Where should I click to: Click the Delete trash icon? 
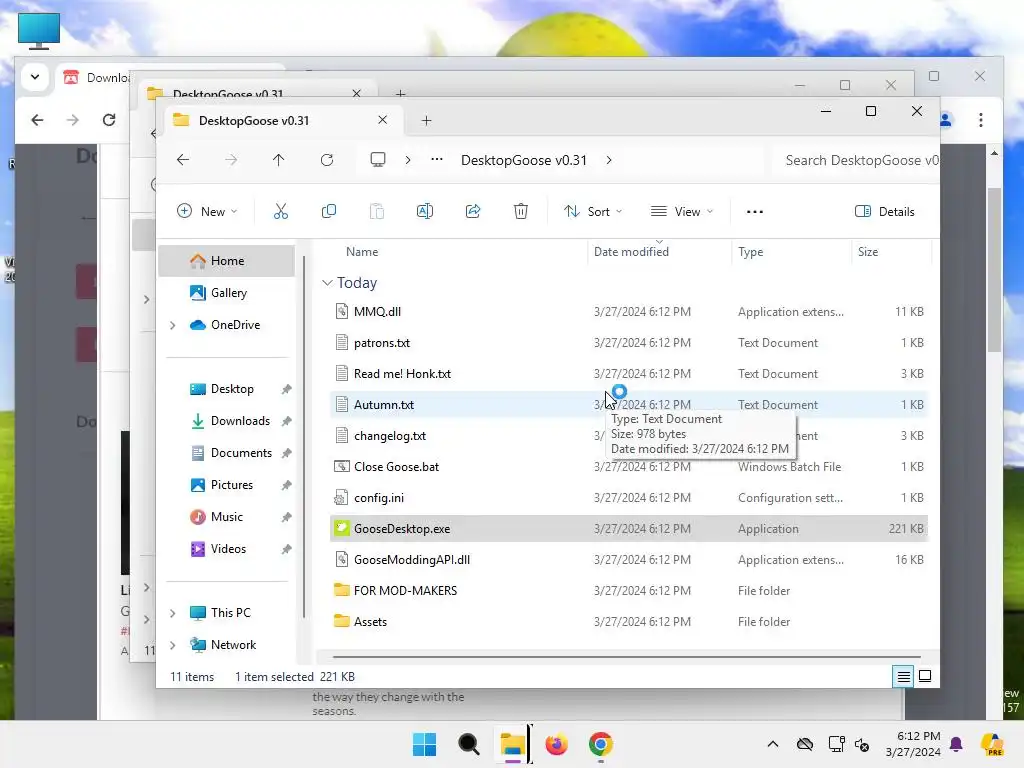point(520,212)
